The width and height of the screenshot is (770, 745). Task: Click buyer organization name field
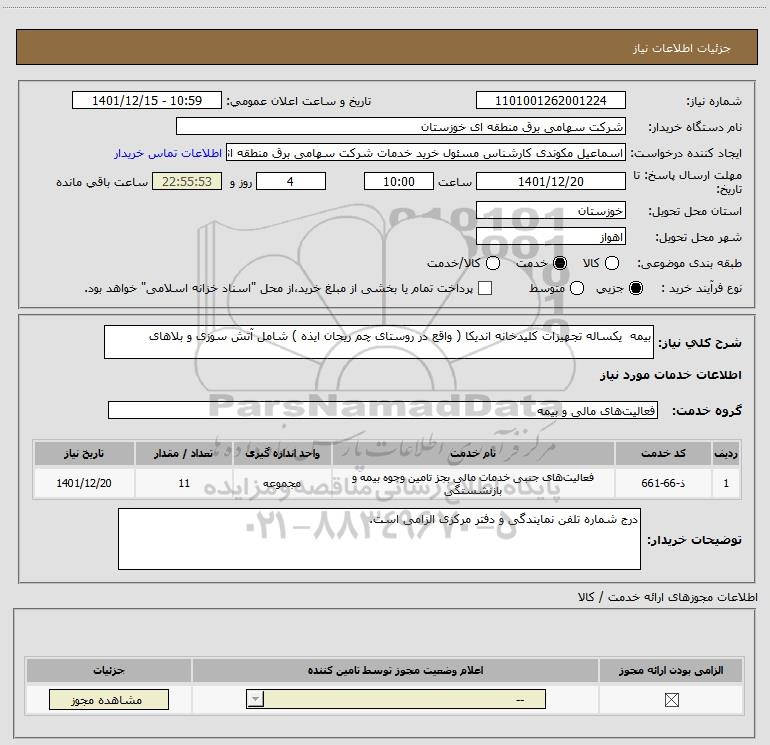[401, 126]
